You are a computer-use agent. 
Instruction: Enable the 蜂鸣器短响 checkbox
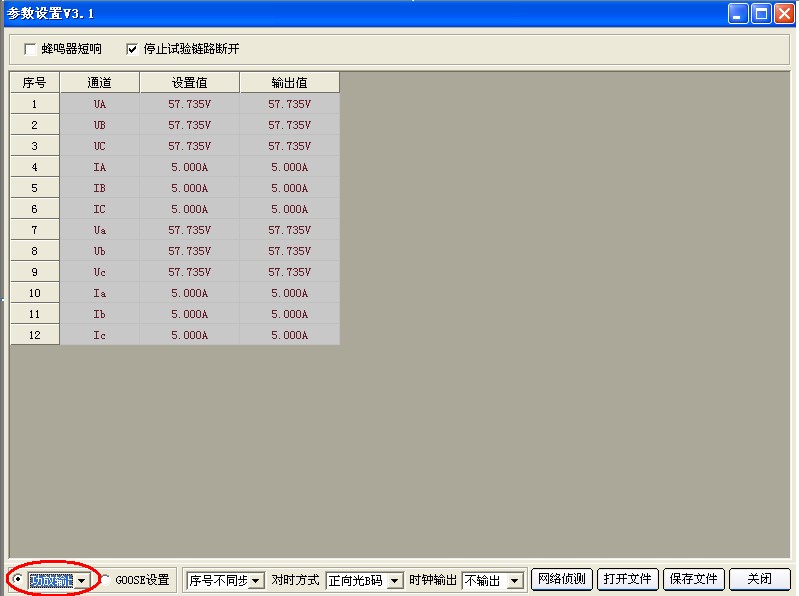[30, 49]
